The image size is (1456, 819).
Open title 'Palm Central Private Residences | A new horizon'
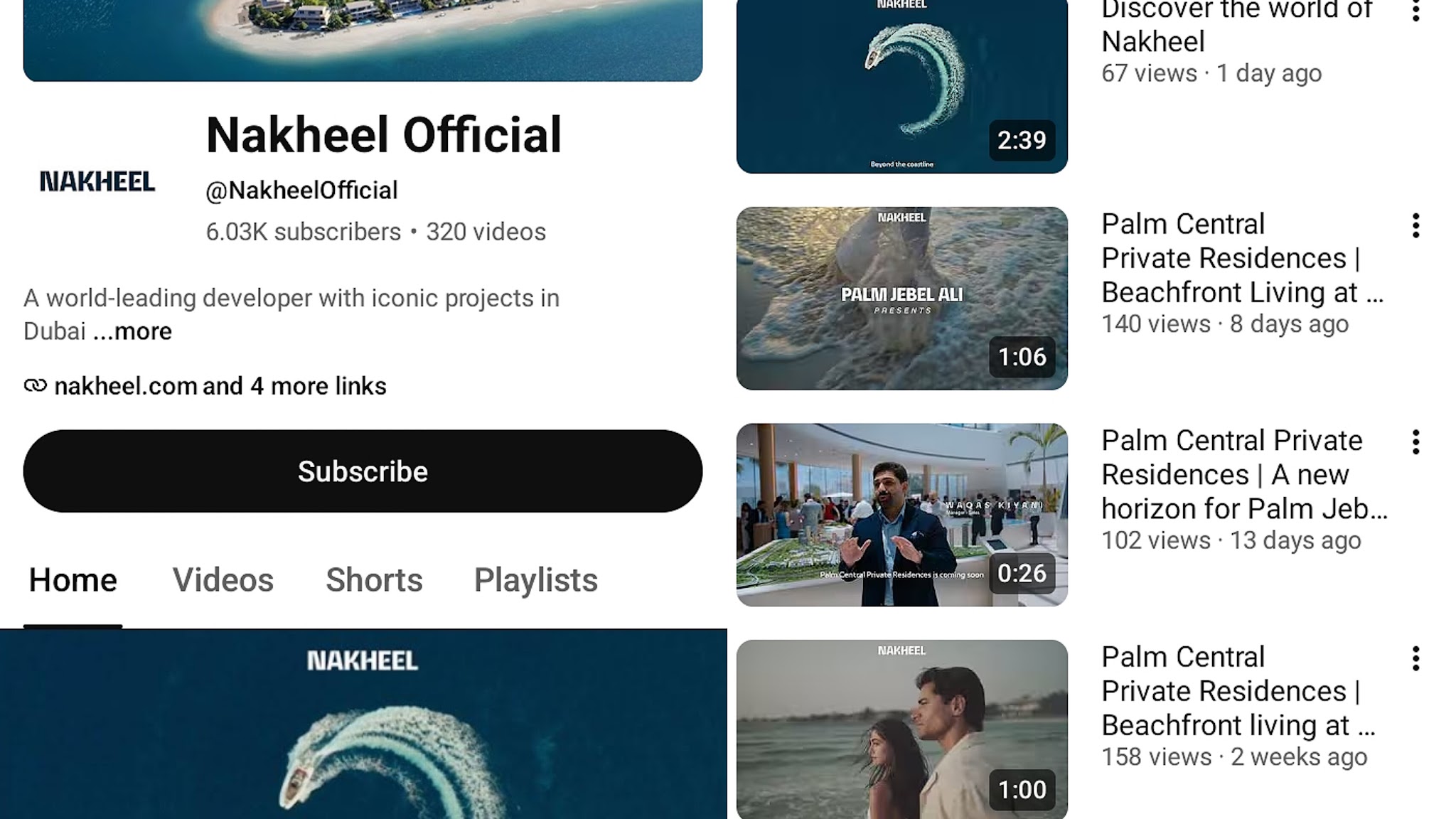1244,474
